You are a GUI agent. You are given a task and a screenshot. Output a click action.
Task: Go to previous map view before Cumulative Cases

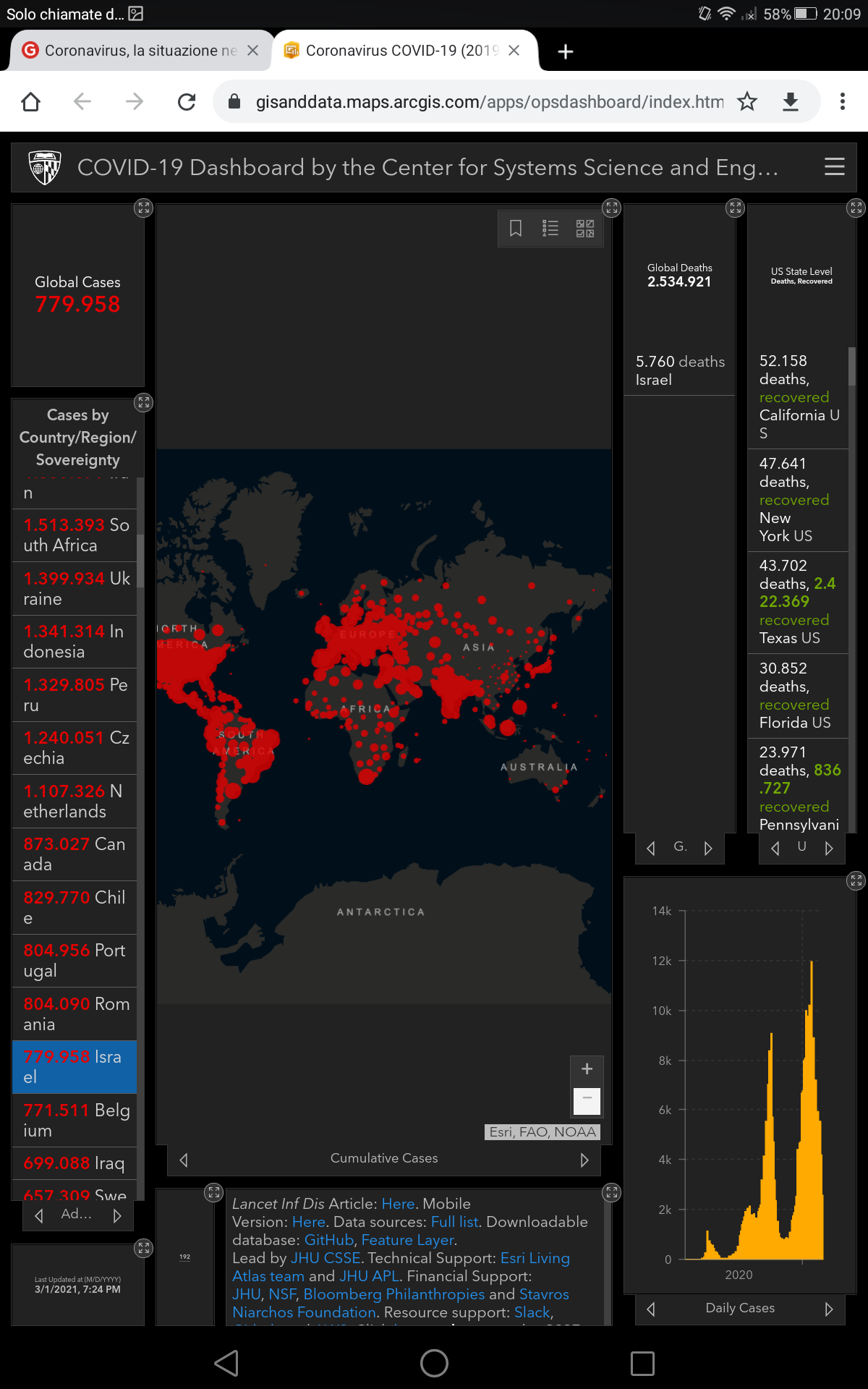(184, 1160)
